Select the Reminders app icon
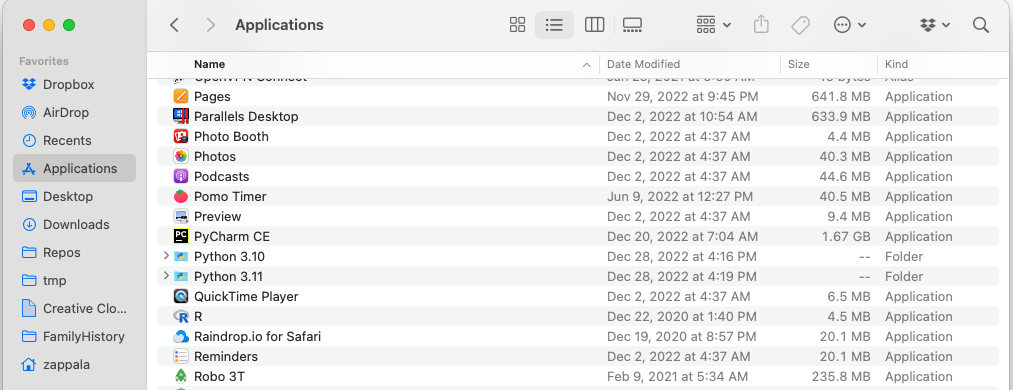Screen dimensions: 1013x390 181,356
